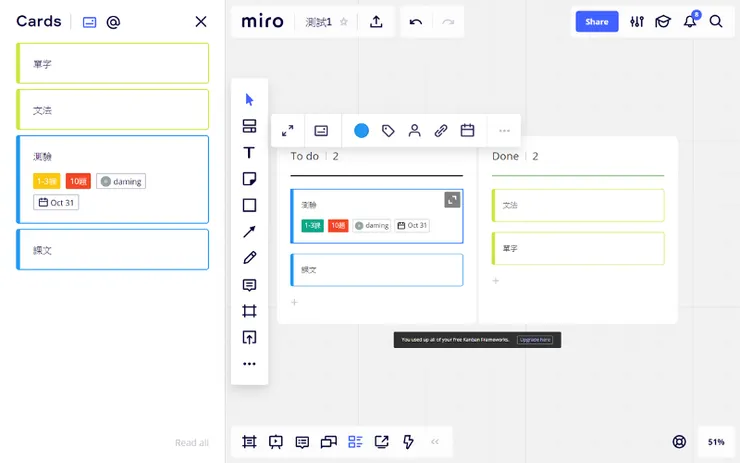Open 文法 card in Cards panel
Screen dimensions: 740x463
(x=112, y=109)
